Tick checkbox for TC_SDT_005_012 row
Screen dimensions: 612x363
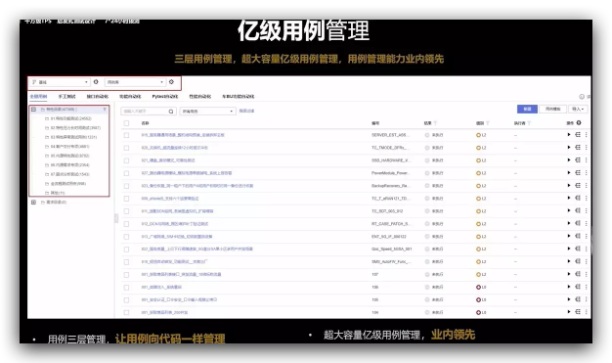(126, 211)
